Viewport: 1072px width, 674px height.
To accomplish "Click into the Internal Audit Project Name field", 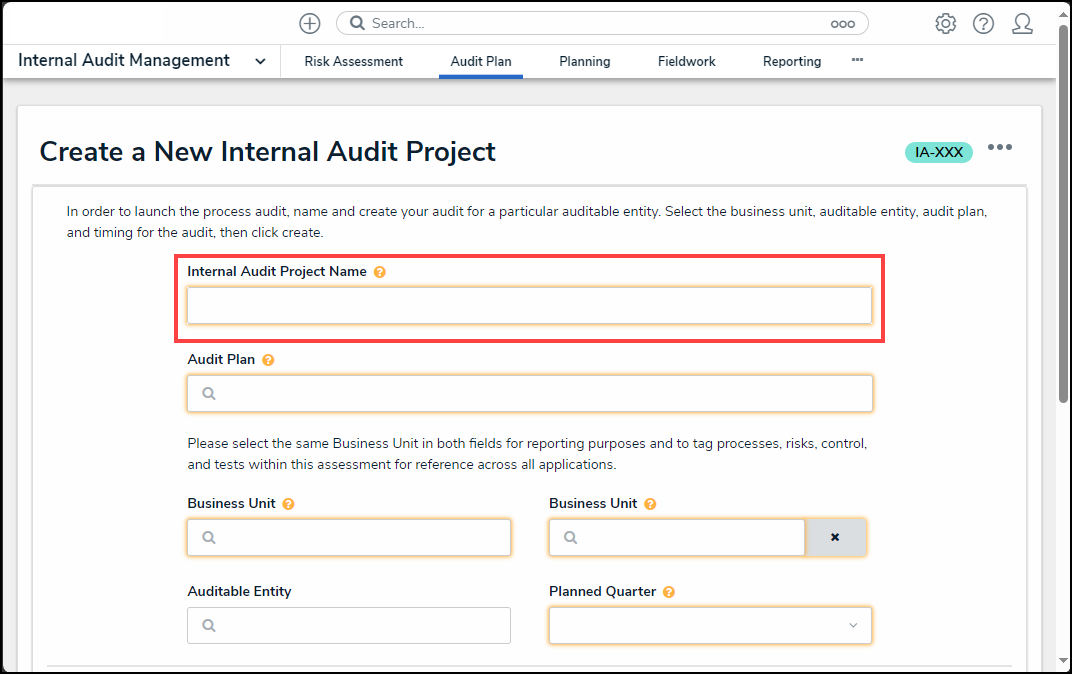I will pos(529,306).
